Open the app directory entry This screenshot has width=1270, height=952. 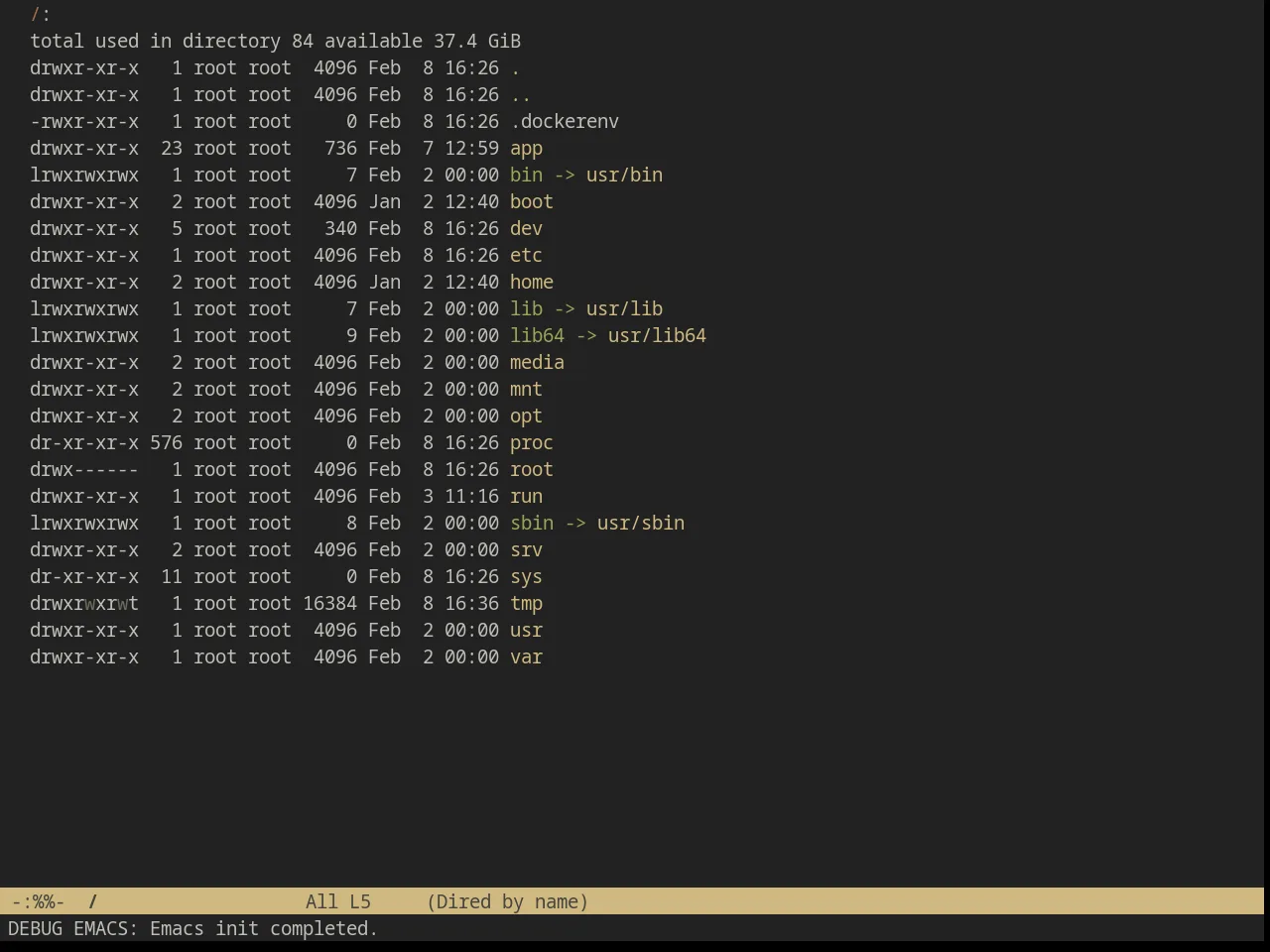click(526, 149)
